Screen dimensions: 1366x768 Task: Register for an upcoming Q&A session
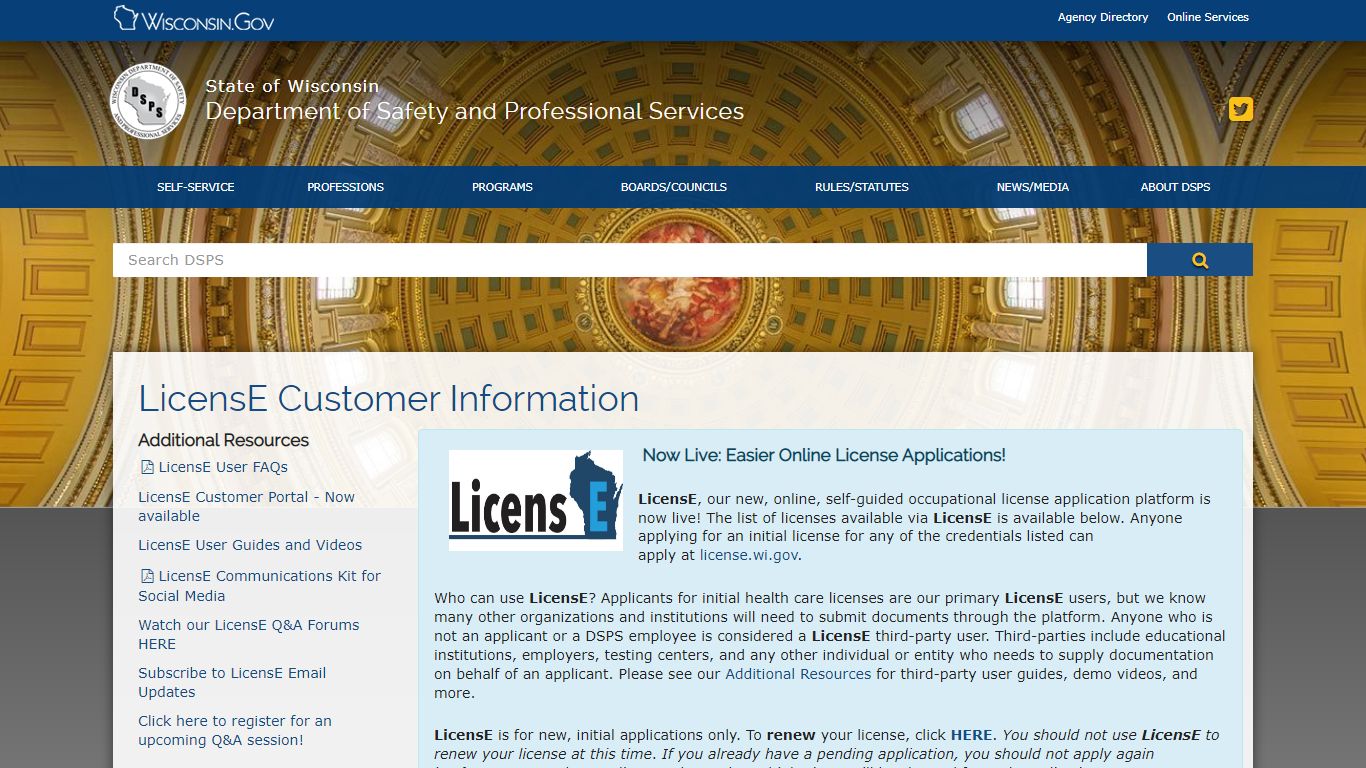point(235,730)
